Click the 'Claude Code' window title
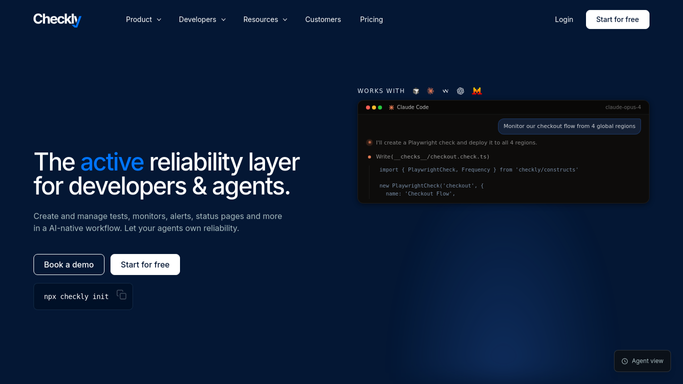The width and height of the screenshot is (683, 384). click(x=413, y=107)
